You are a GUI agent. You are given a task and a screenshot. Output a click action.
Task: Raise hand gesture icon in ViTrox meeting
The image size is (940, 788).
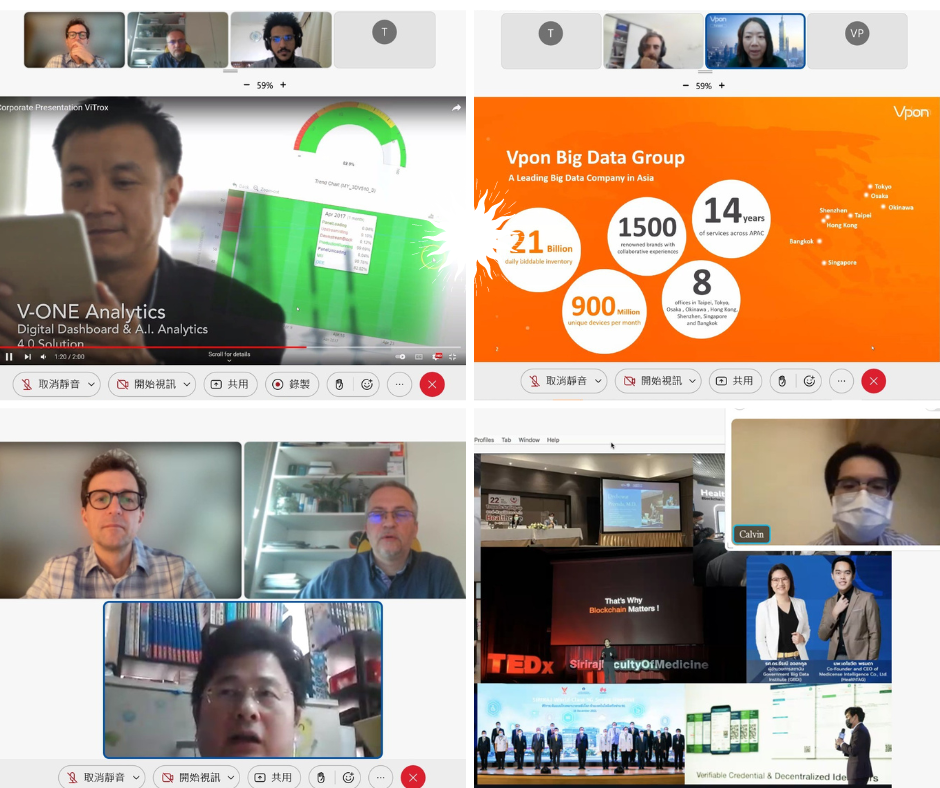pos(339,384)
